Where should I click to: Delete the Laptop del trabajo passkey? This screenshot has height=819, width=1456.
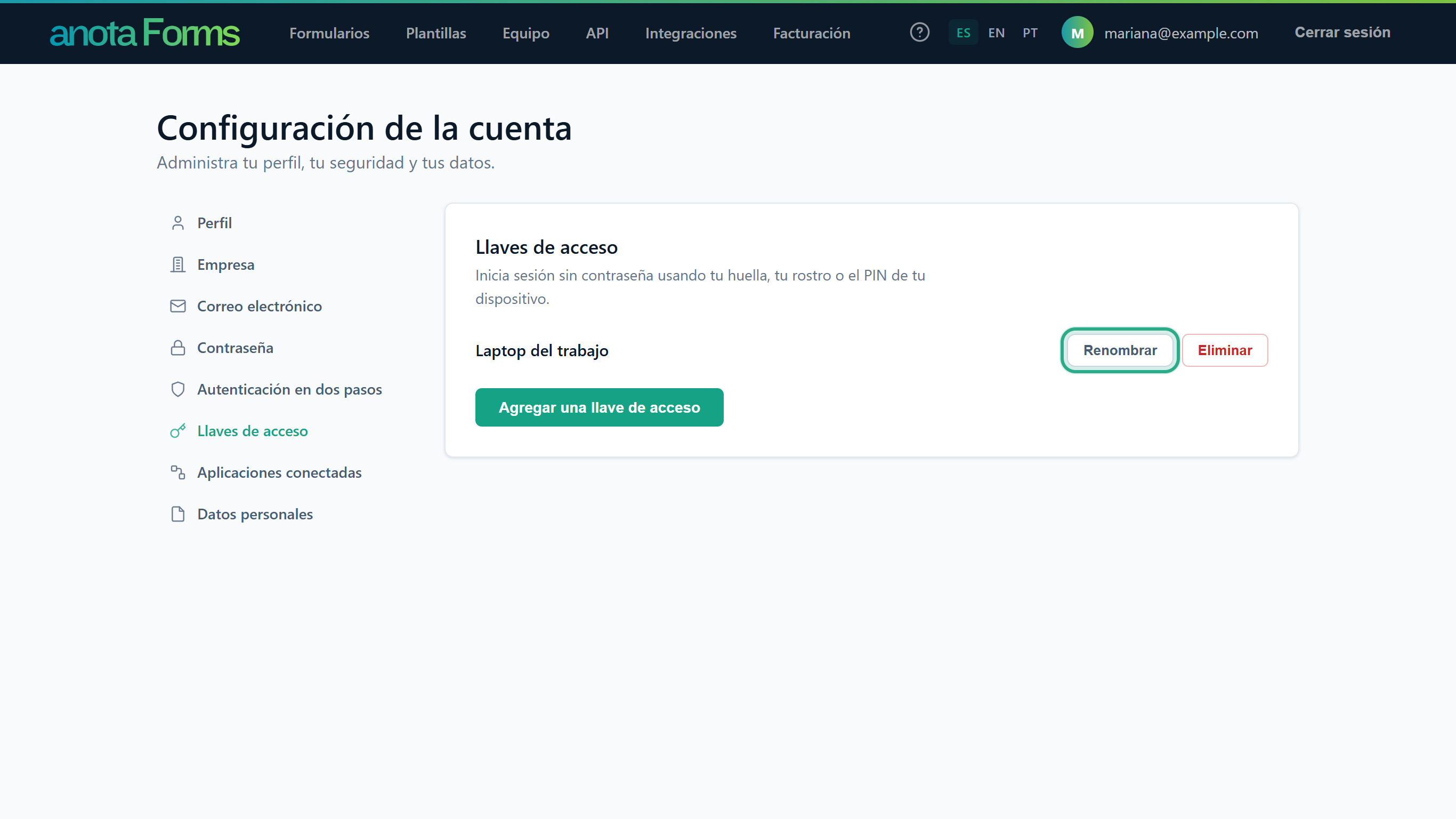[x=1225, y=350]
